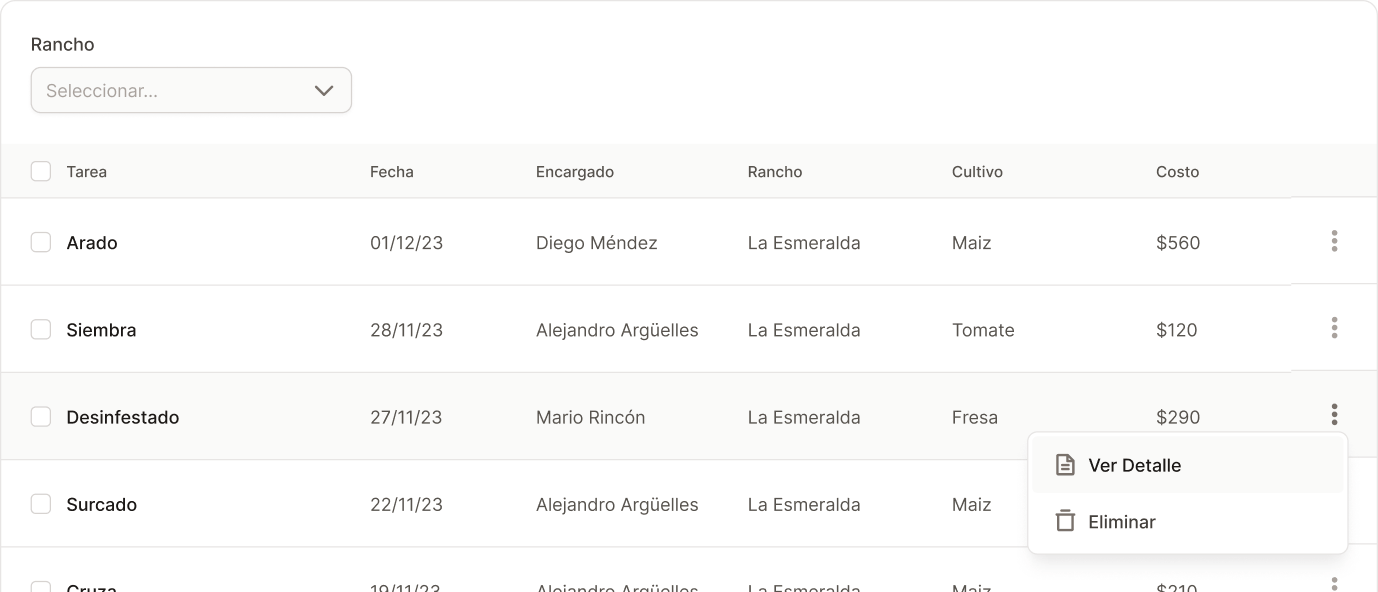The height and width of the screenshot is (592, 1378).
Task: Click the trash icon beside Eliminar
Action: (1065, 521)
